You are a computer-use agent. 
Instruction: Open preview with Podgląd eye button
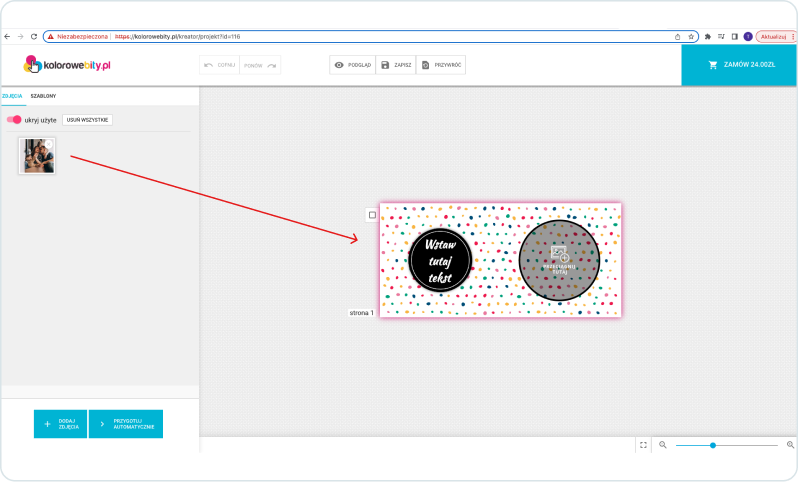[352, 65]
